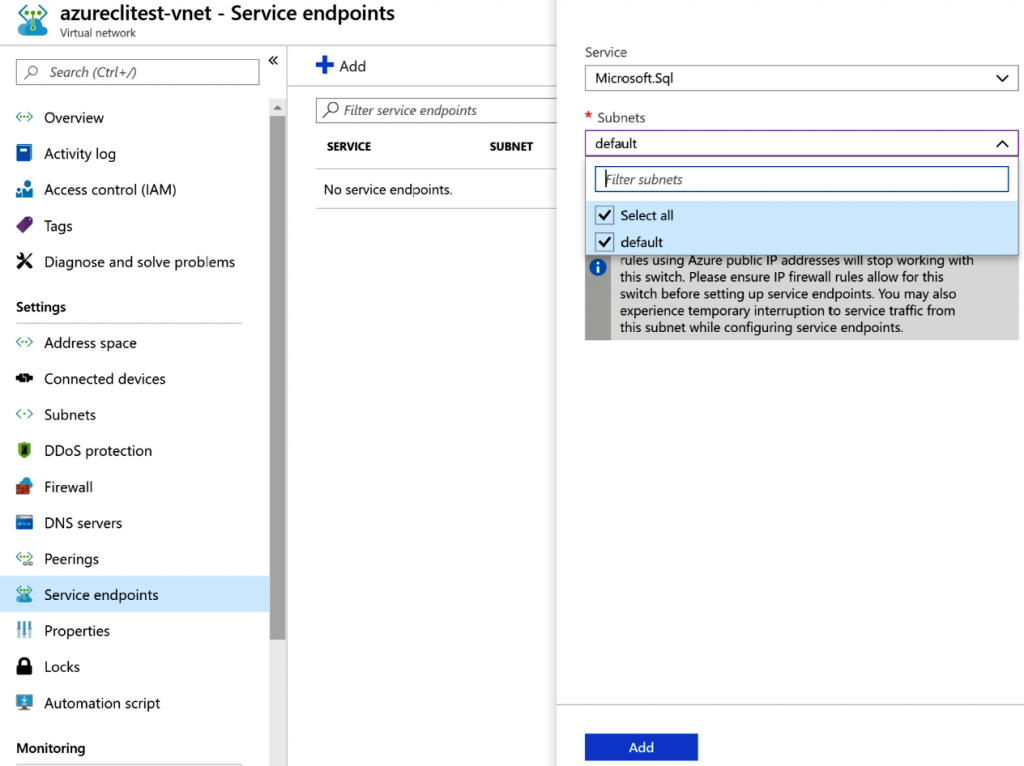This screenshot has width=1024, height=766.
Task: Go to Peerings in the Settings menu
Action: pos(71,559)
